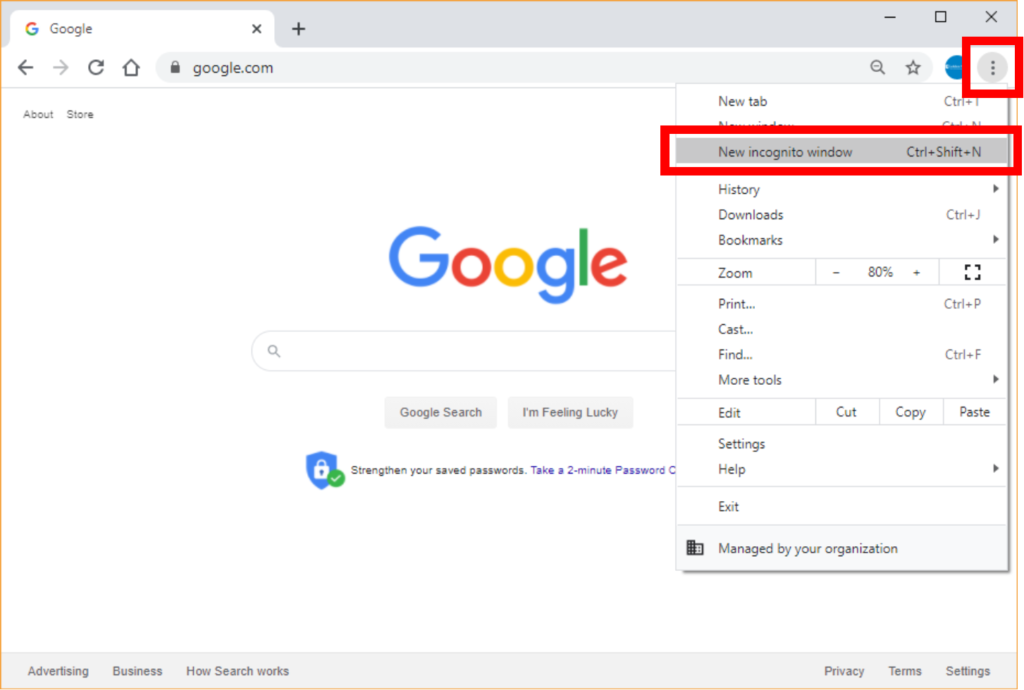Select Print... in the Chrome menu
Image resolution: width=1024 pixels, height=690 pixels.
tap(842, 304)
